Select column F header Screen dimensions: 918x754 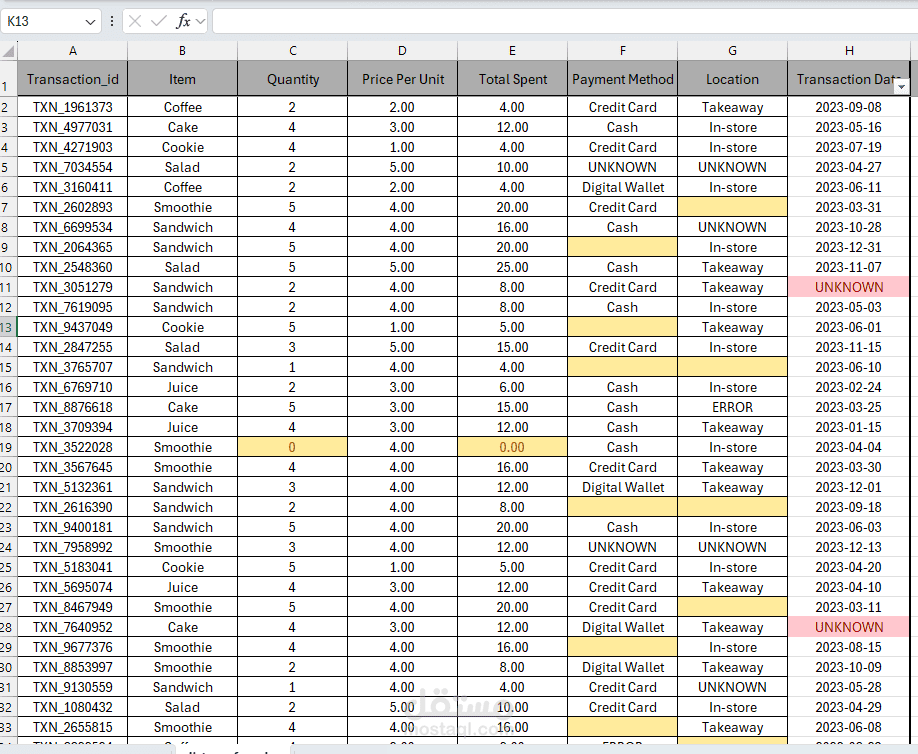(x=622, y=51)
